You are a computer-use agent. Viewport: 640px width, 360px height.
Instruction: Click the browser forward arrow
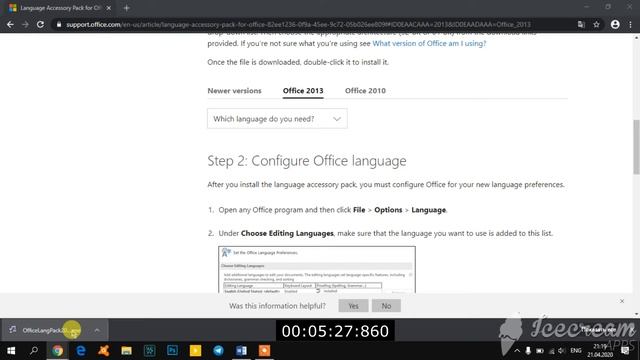25,24
